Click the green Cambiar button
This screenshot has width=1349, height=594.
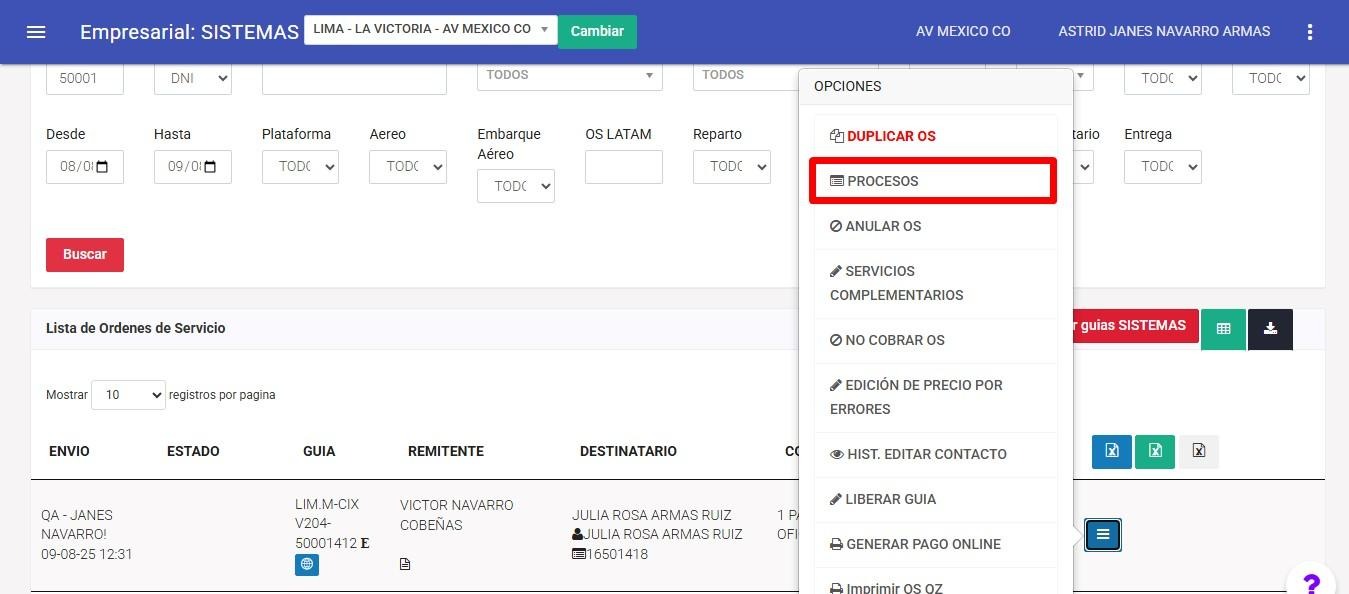pyautogui.click(x=597, y=31)
